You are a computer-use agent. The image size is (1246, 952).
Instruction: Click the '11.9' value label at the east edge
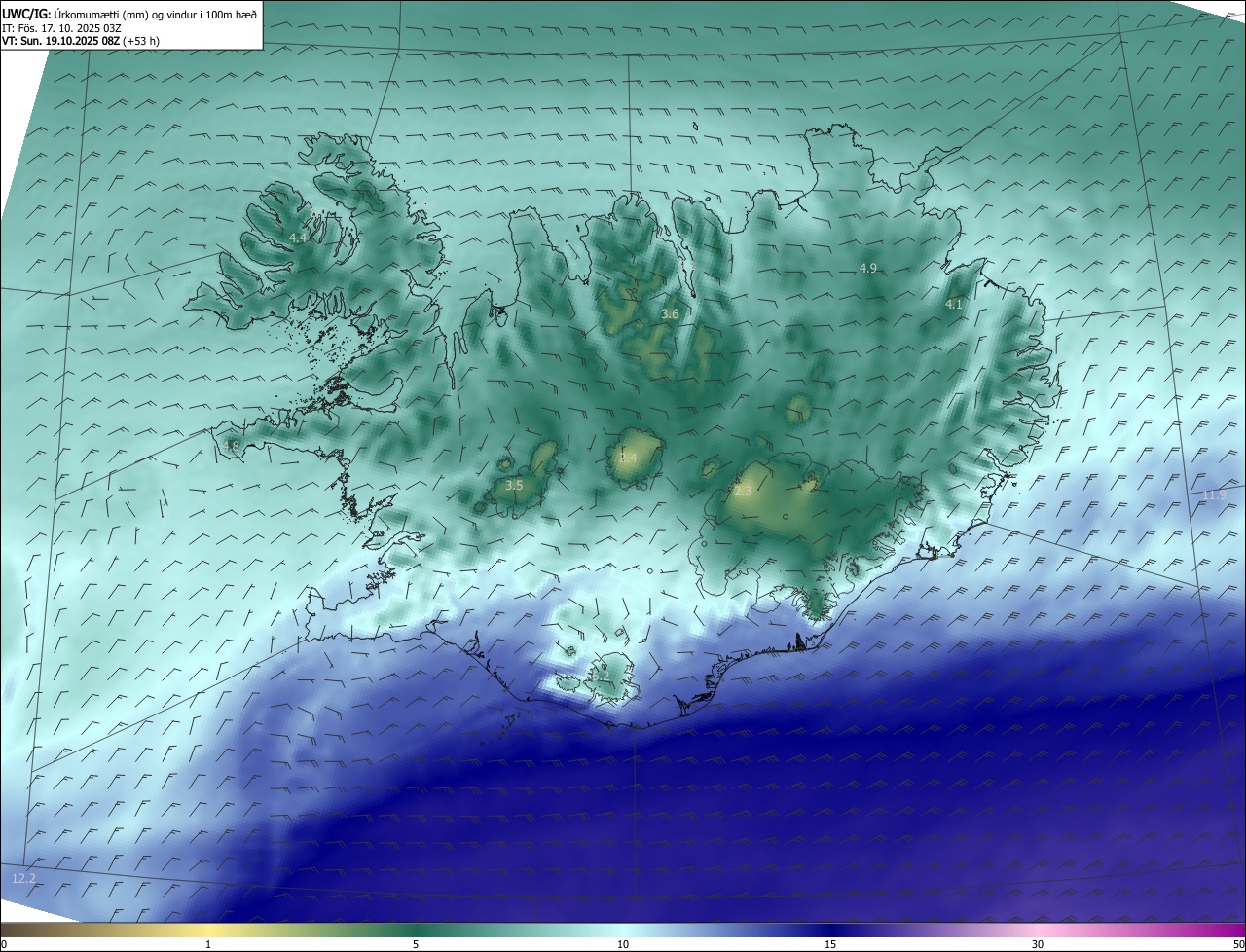pyautogui.click(x=1214, y=495)
